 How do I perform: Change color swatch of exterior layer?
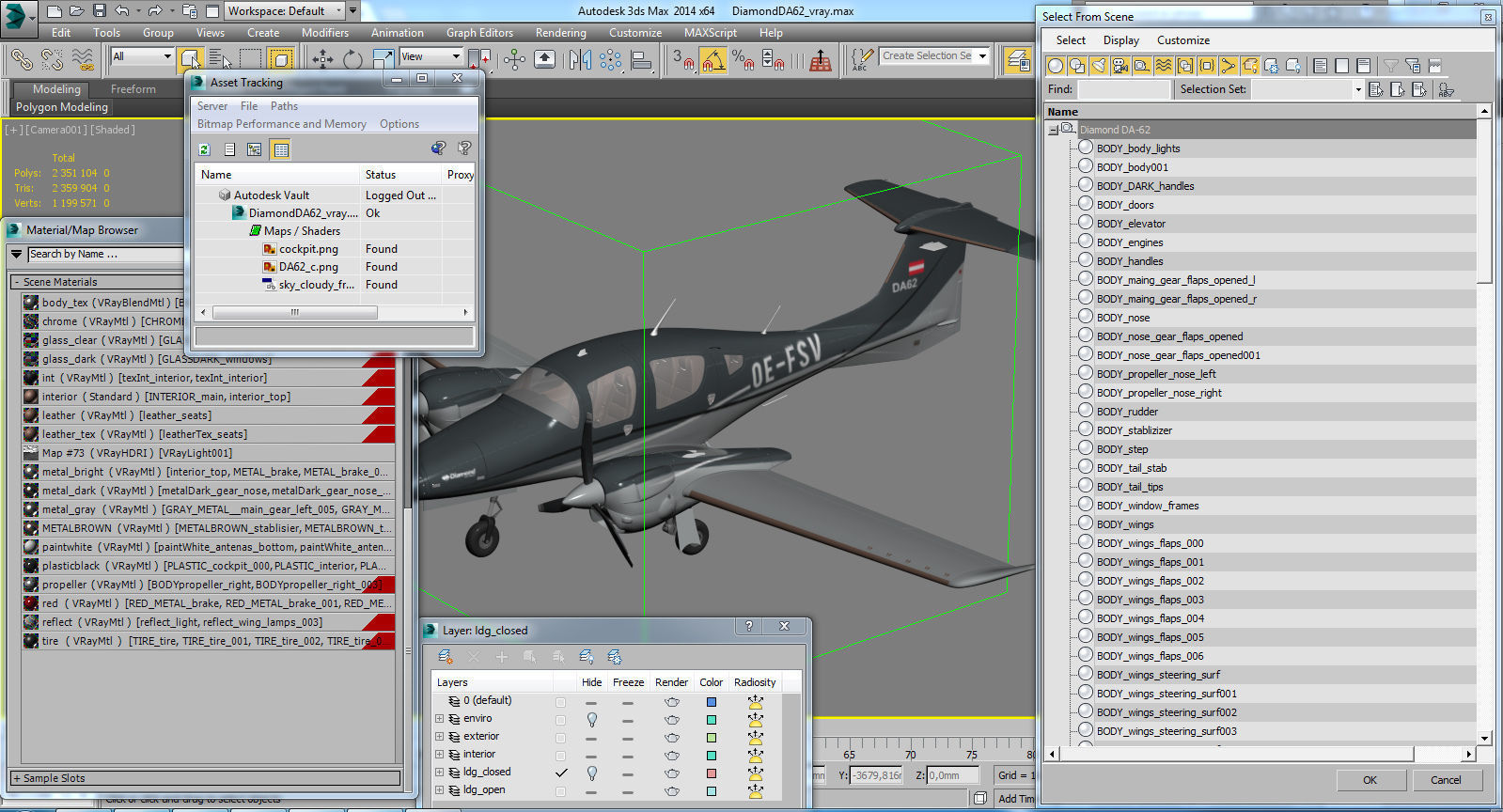coord(712,738)
